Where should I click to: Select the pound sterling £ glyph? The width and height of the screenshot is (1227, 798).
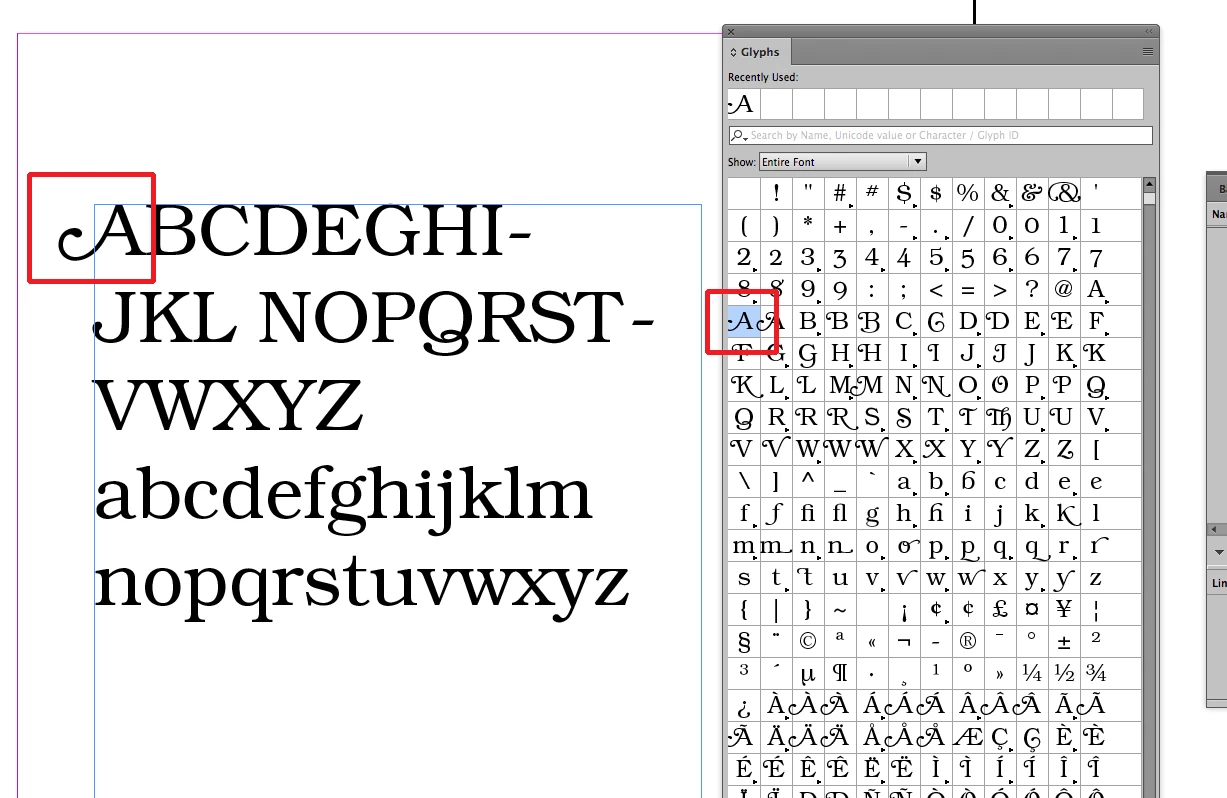[999, 610]
